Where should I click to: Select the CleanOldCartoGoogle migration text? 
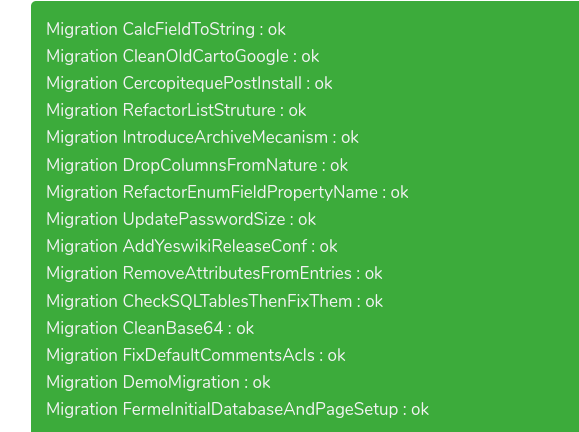[182, 56]
